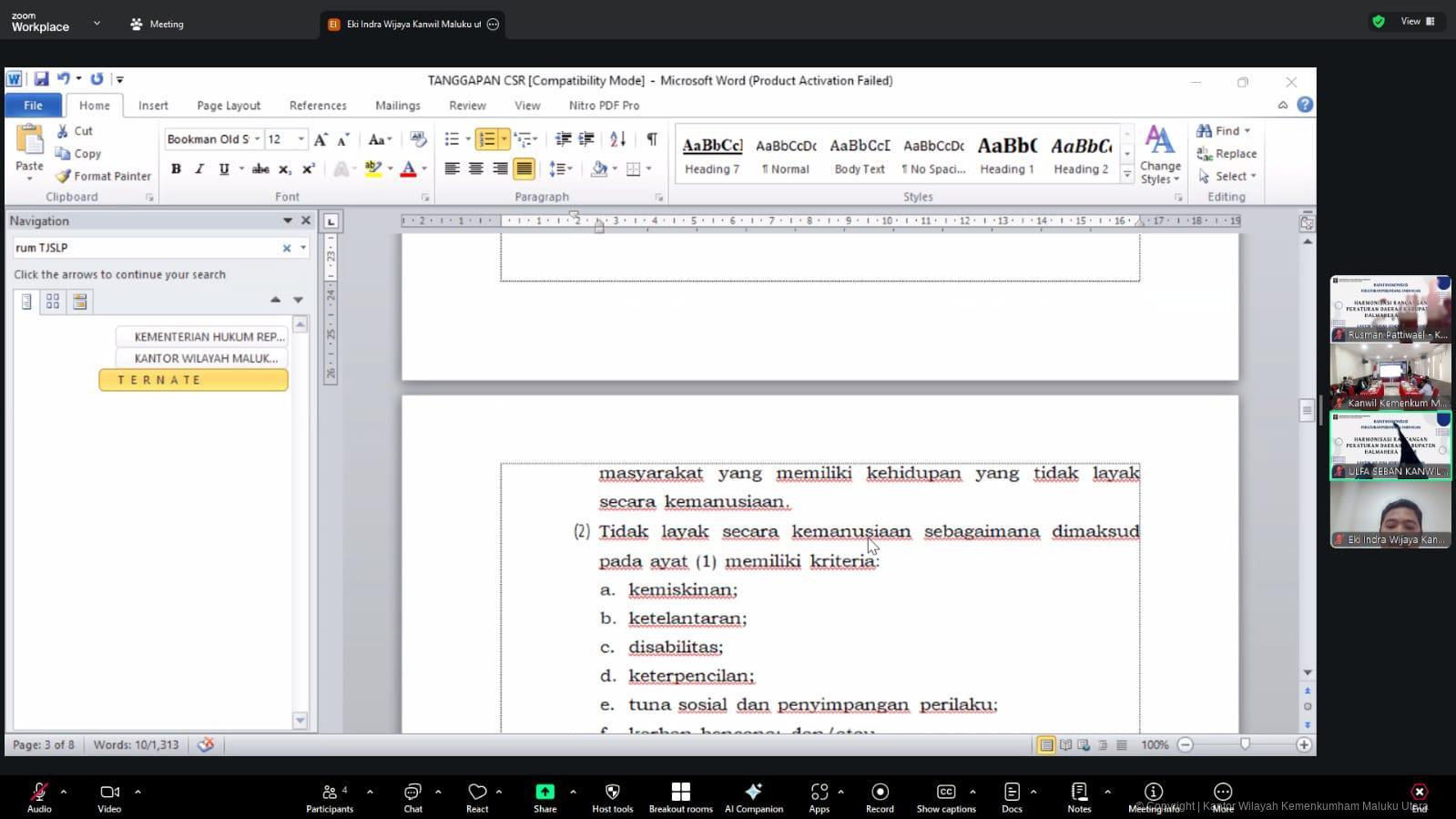Switch to the Page Layout tab
This screenshot has width=1456, height=819.
click(229, 106)
